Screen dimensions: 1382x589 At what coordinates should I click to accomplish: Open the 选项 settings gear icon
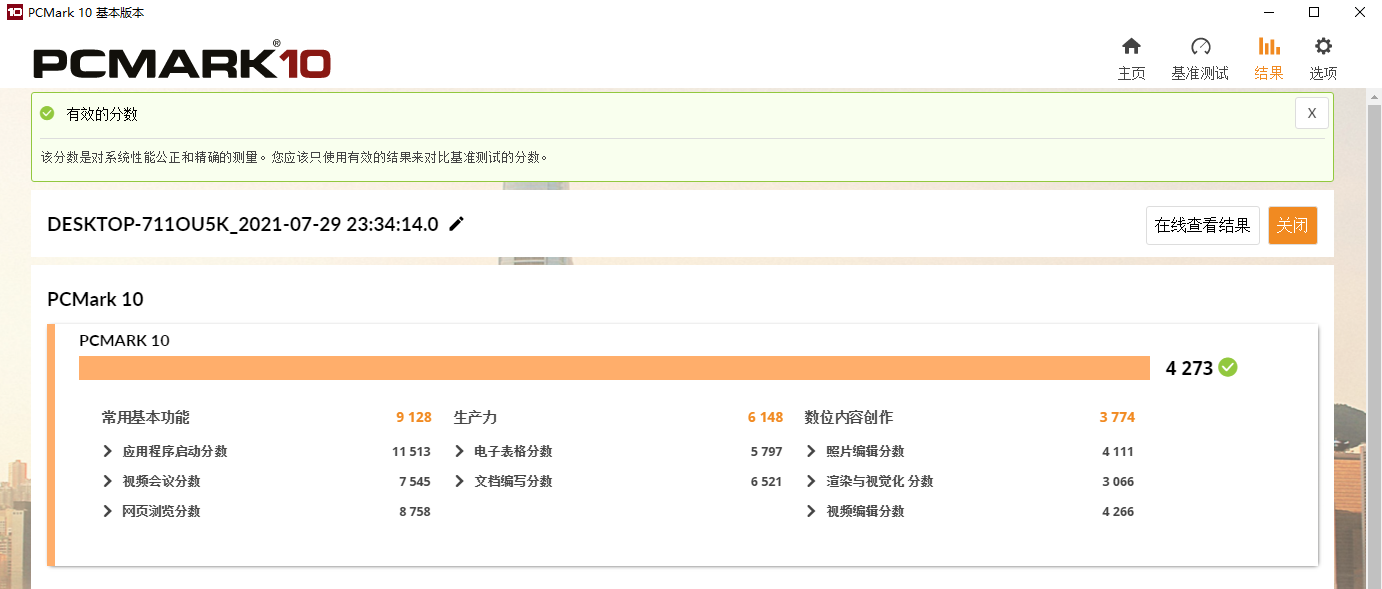pos(1323,46)
